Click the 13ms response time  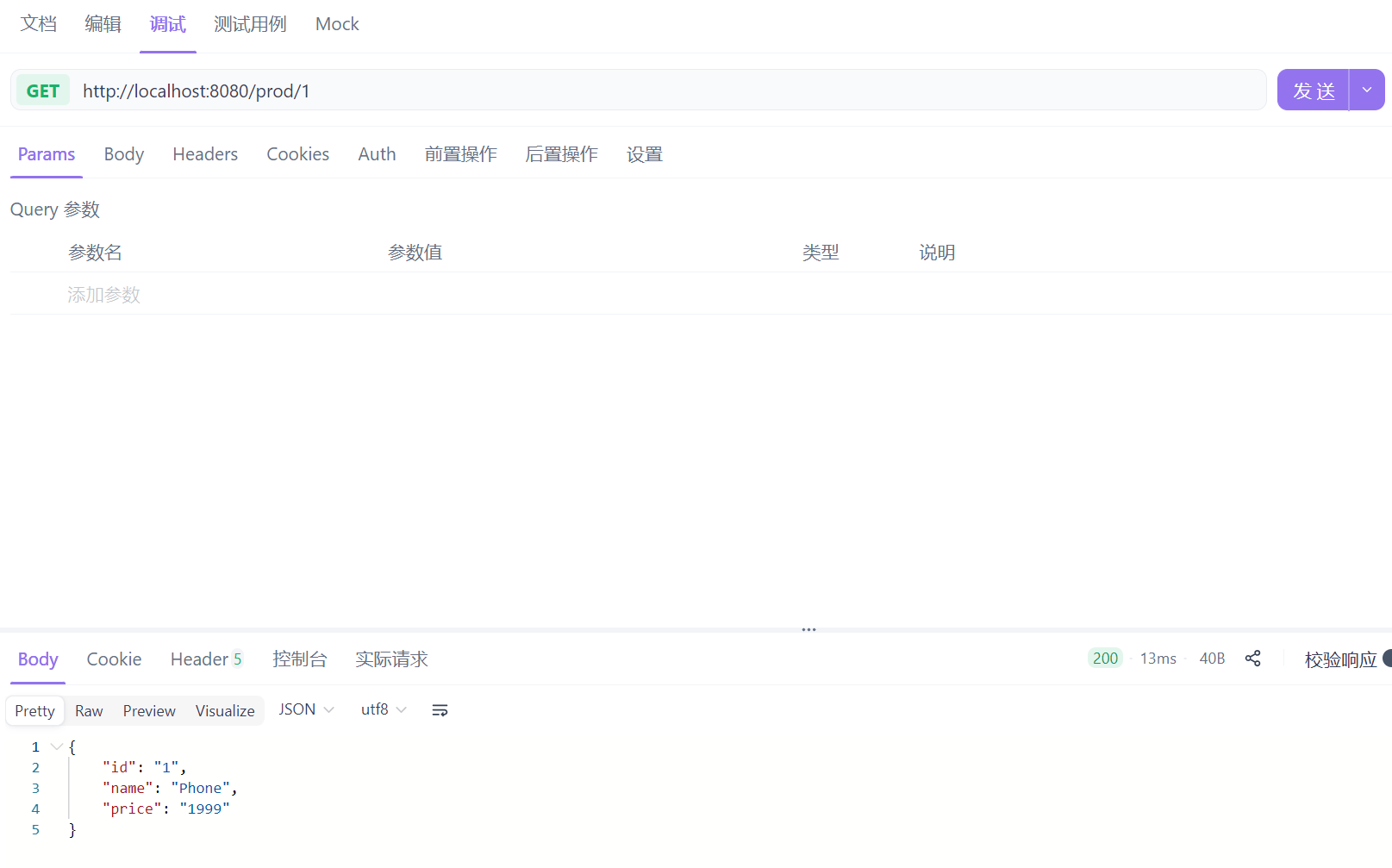1158,659
